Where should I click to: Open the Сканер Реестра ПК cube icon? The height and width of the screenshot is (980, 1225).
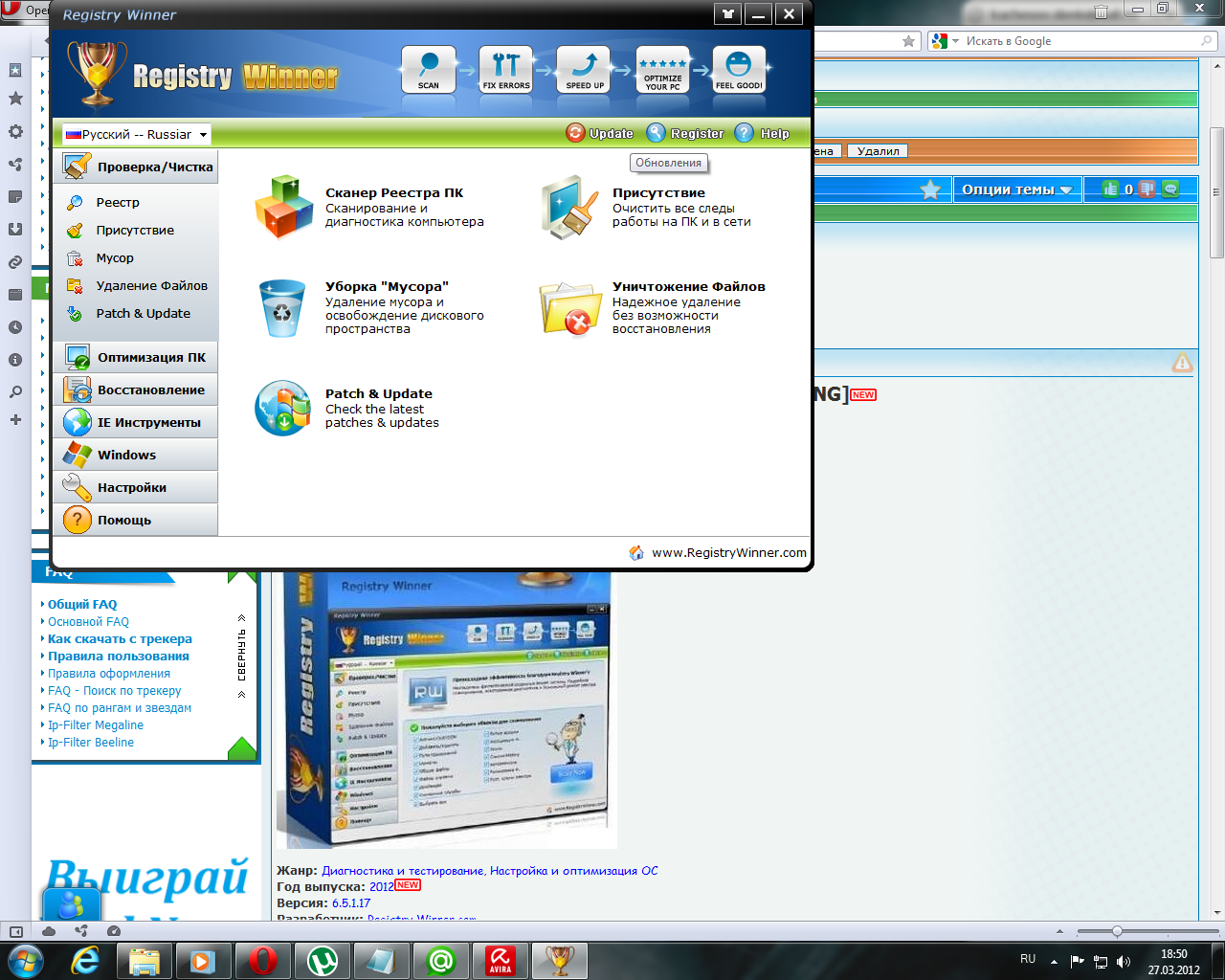283,207
